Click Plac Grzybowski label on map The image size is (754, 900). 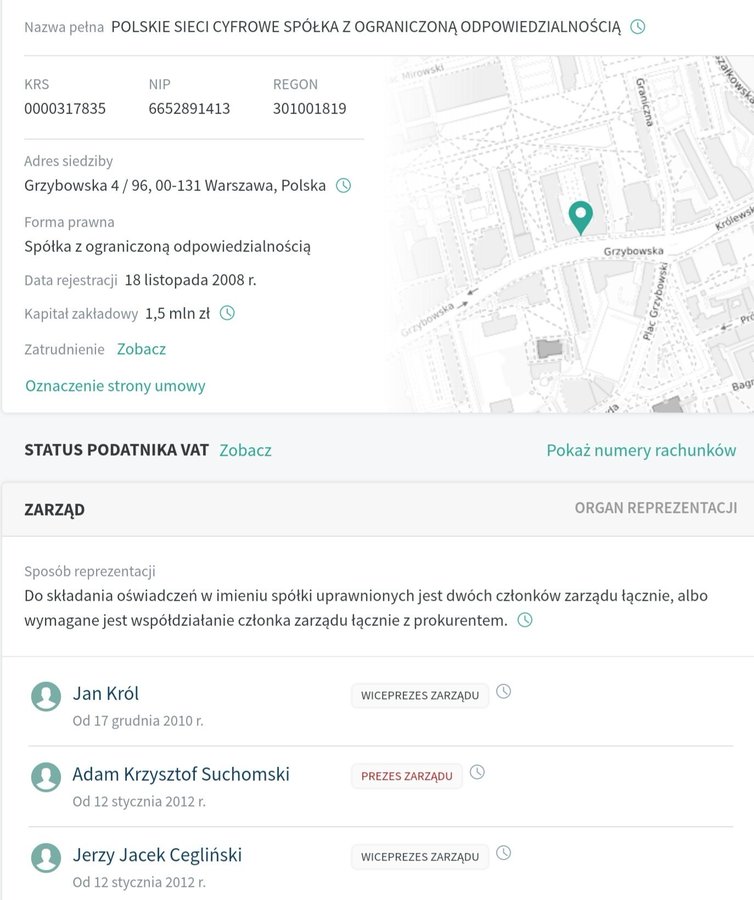click(x=655, y=302)
